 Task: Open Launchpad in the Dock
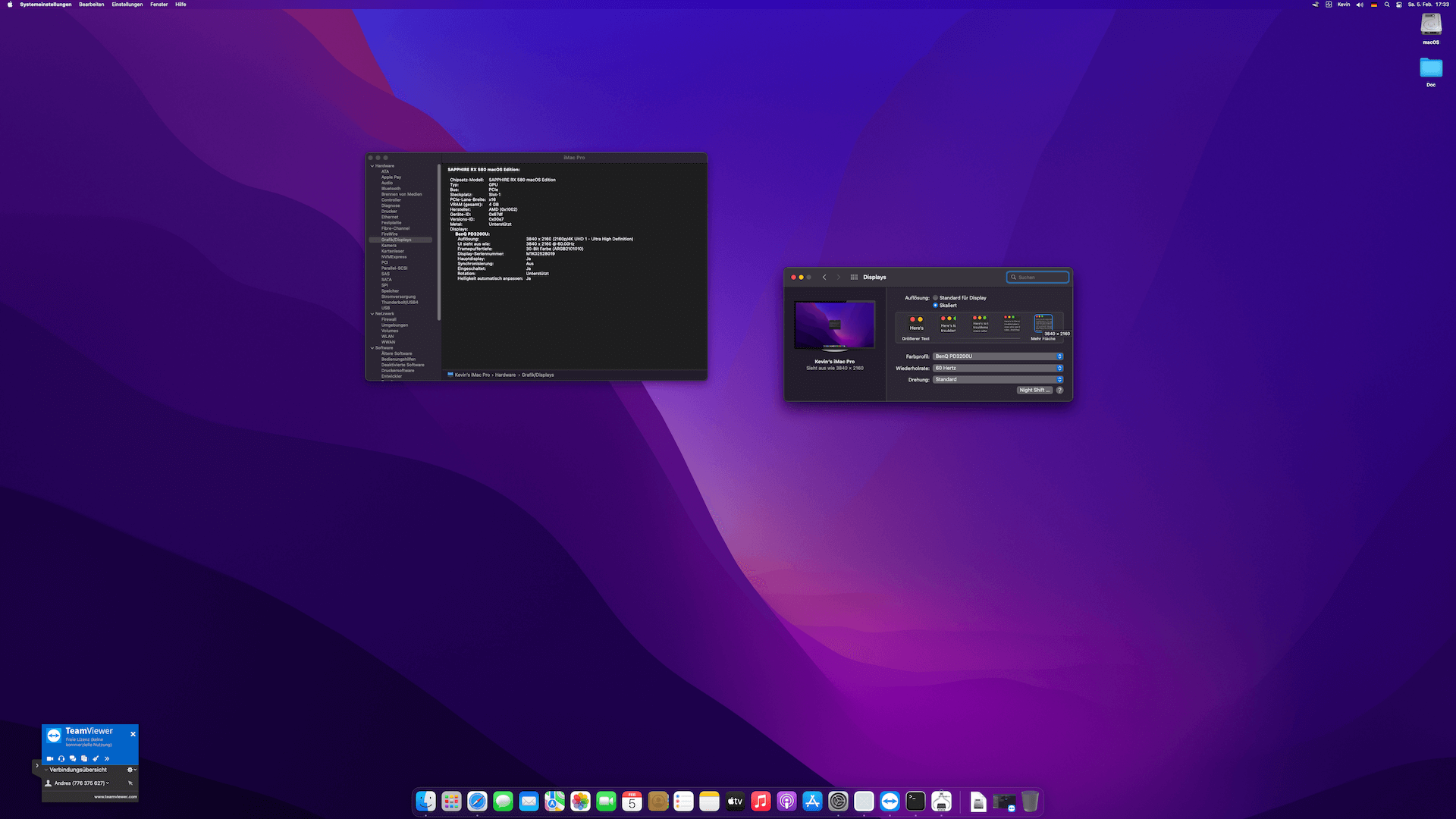point(452,801)
